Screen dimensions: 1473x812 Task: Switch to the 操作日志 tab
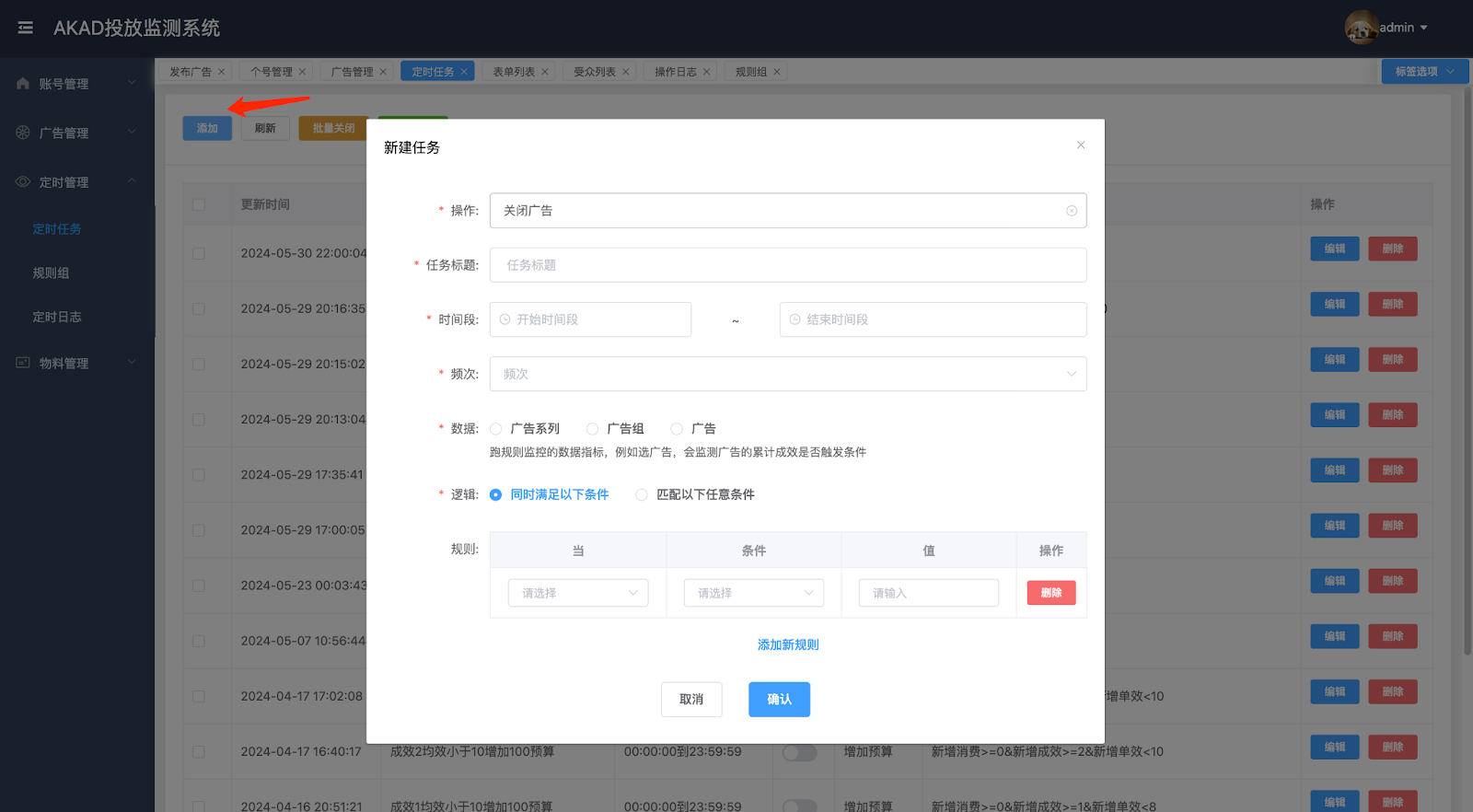tap(675, 72)
